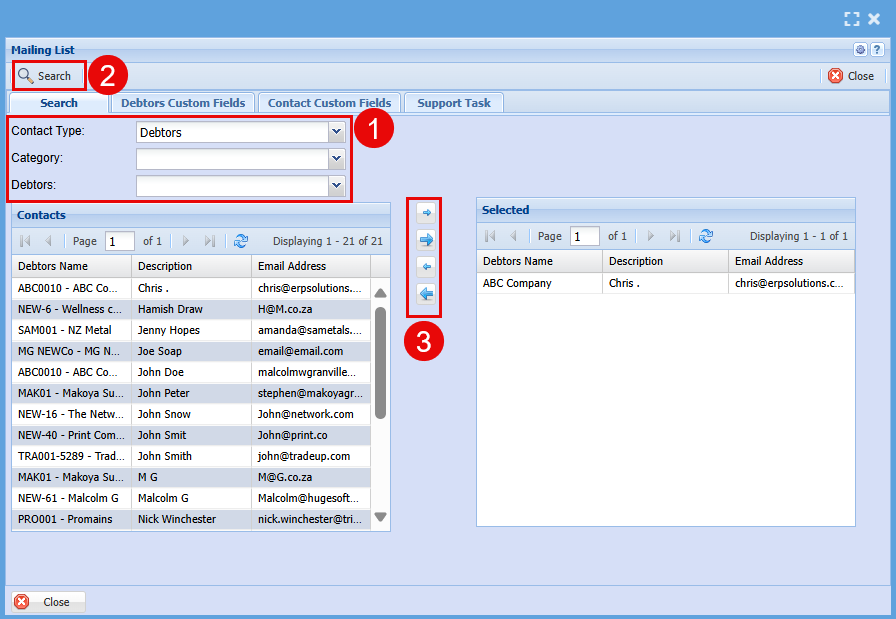The width and height of the screenshot is (896, 619).
Task: Click the Contacts list scrollbar down arrow
Action: tap(380, 517)
